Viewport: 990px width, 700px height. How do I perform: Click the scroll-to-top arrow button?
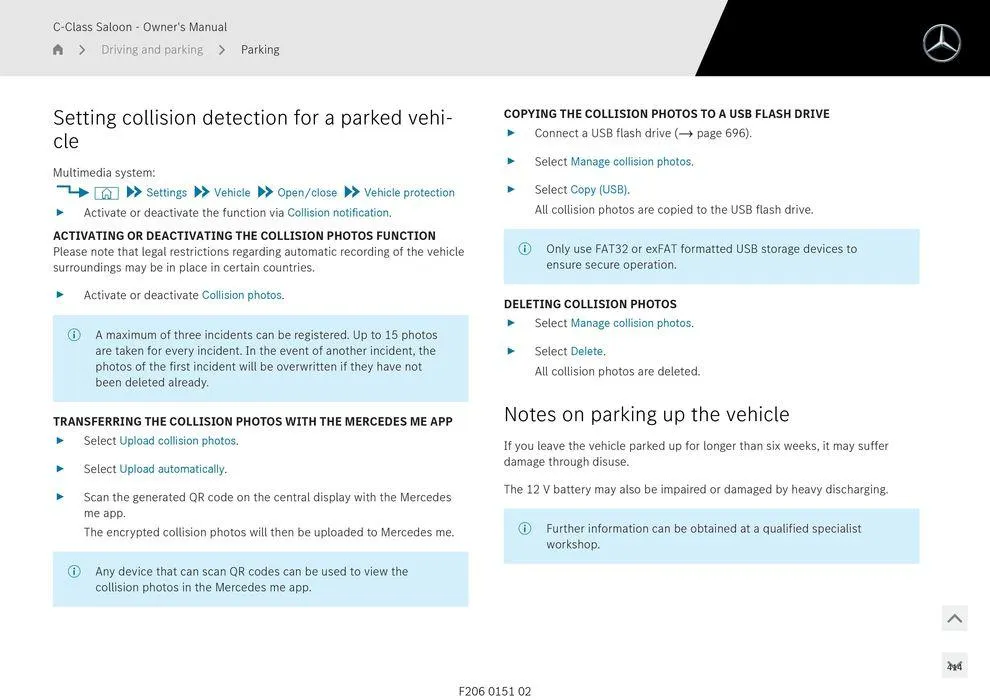tap(954, 619)
